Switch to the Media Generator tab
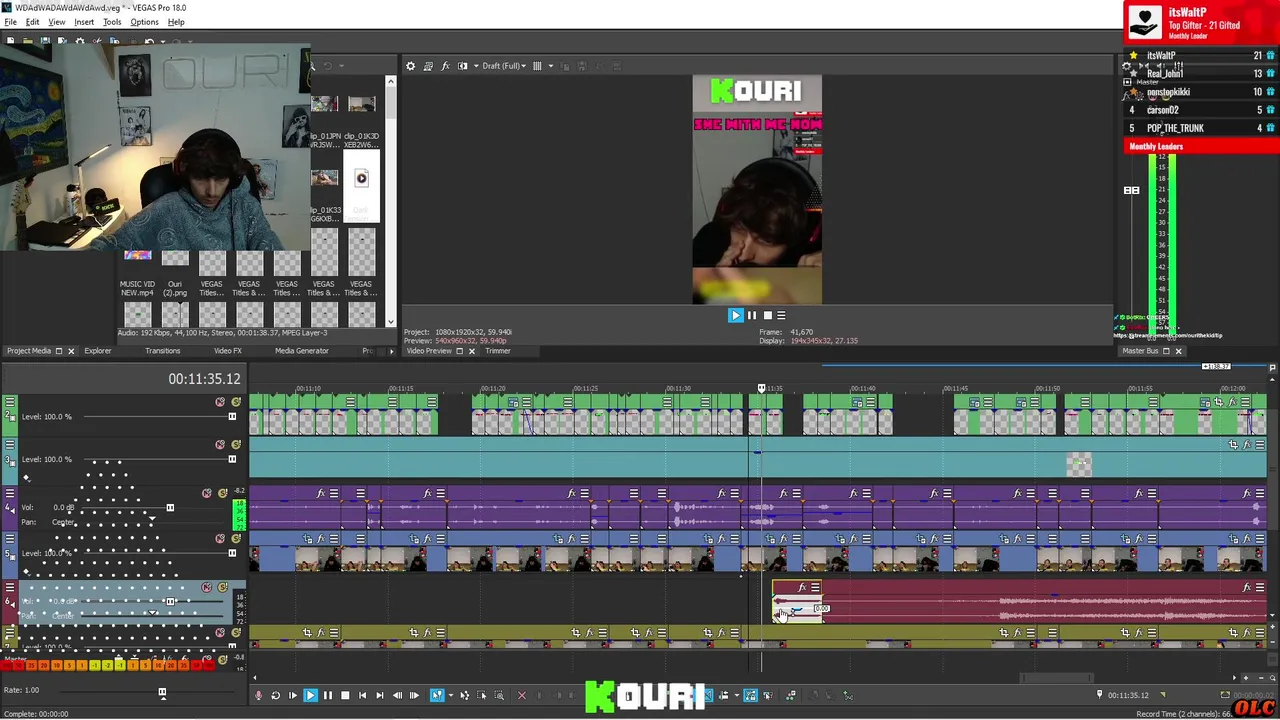The width and height of the screenshot is (1280, 720). [x=302, y=351]
